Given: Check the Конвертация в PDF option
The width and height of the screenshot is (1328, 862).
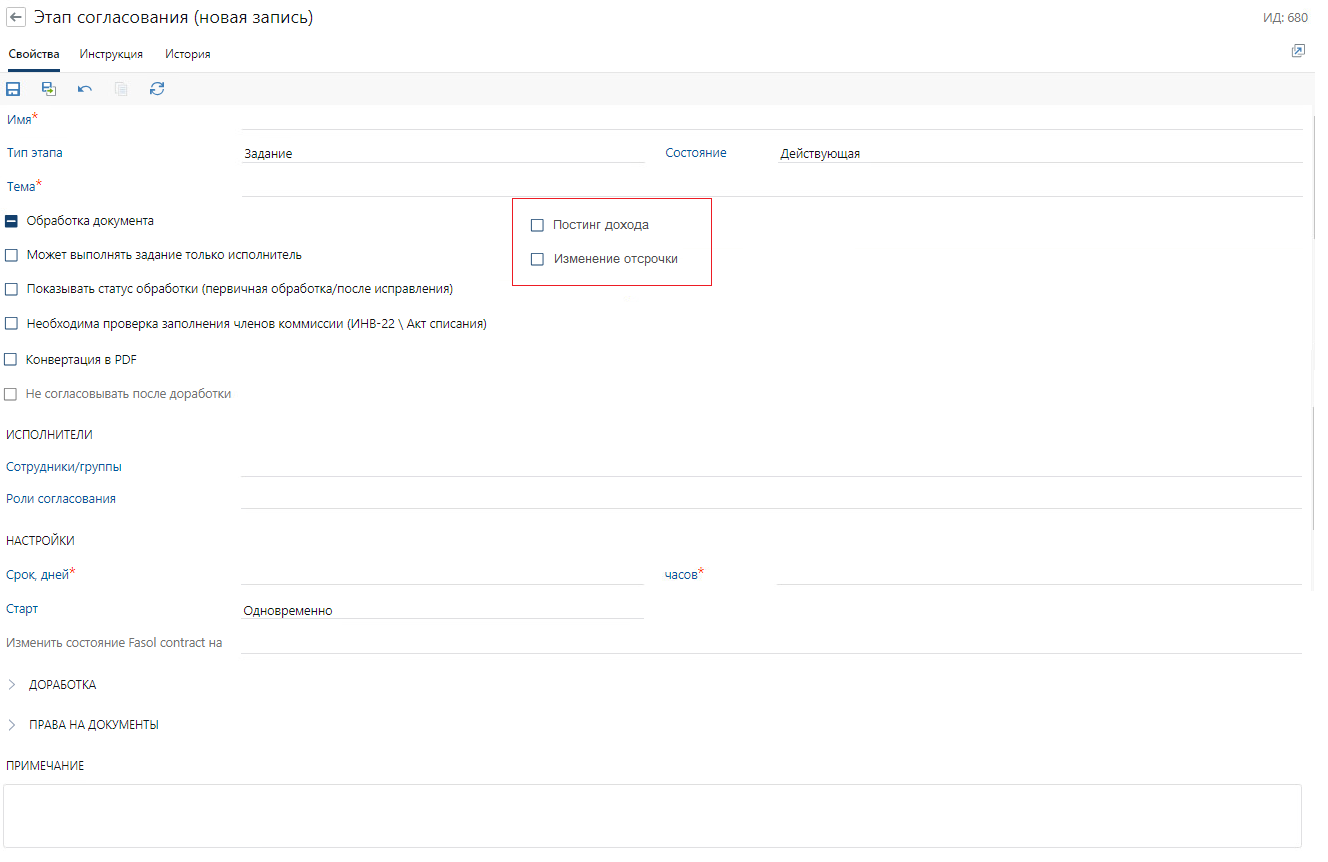Looking at the screenshot, I should tap(12, 360).
